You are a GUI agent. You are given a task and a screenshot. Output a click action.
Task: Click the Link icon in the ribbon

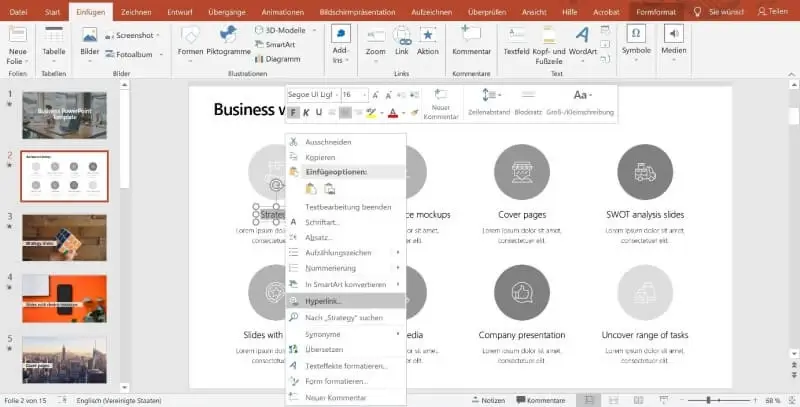click(x=401, y=40)
